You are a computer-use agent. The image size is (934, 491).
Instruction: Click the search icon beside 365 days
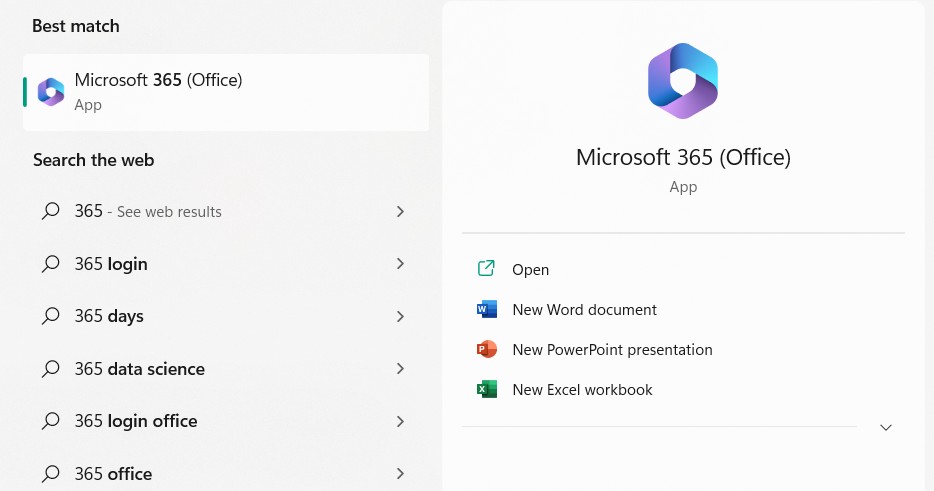coord(51,316)
